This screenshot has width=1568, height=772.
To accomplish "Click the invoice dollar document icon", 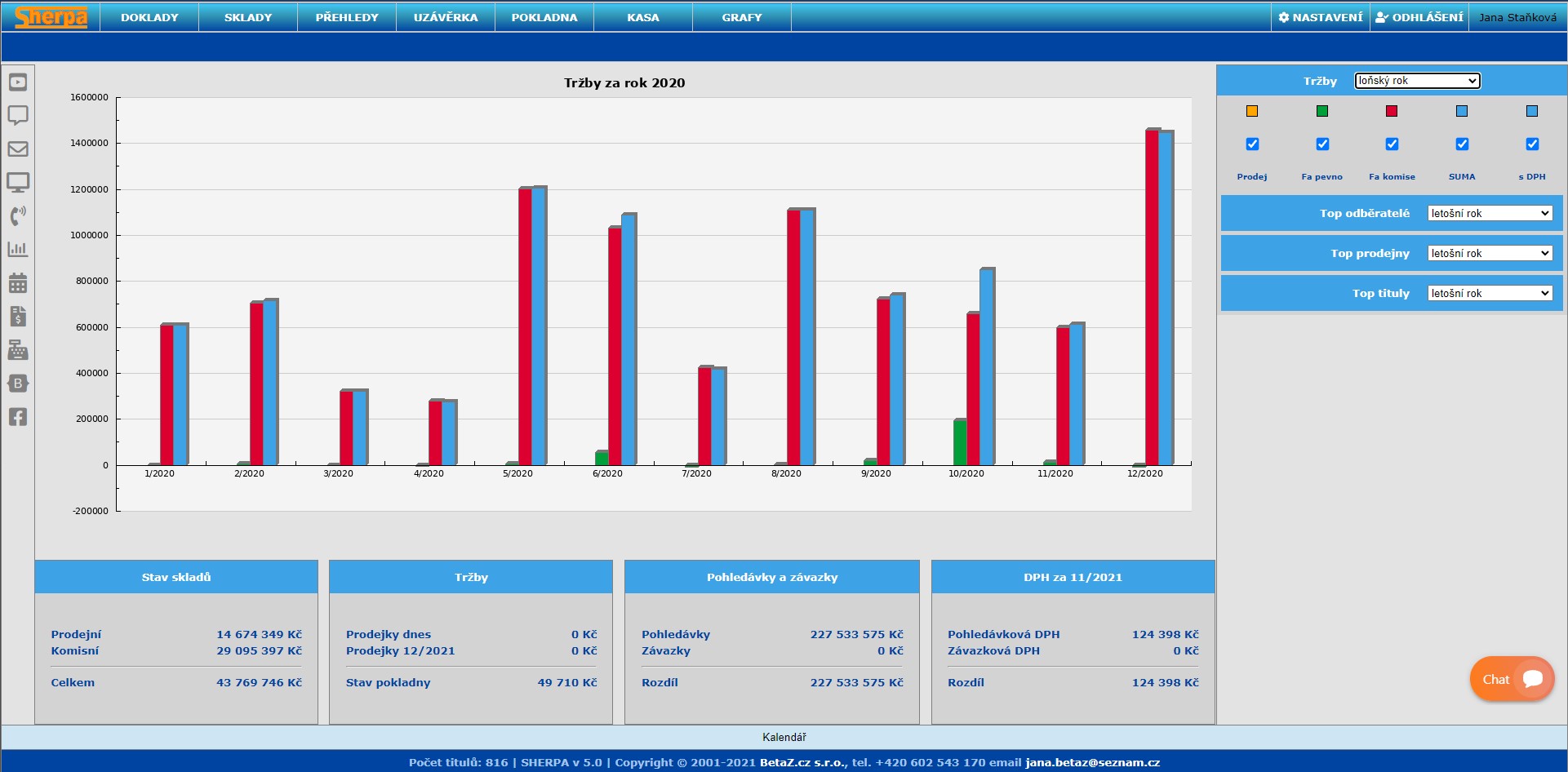I will click(18, 317).
